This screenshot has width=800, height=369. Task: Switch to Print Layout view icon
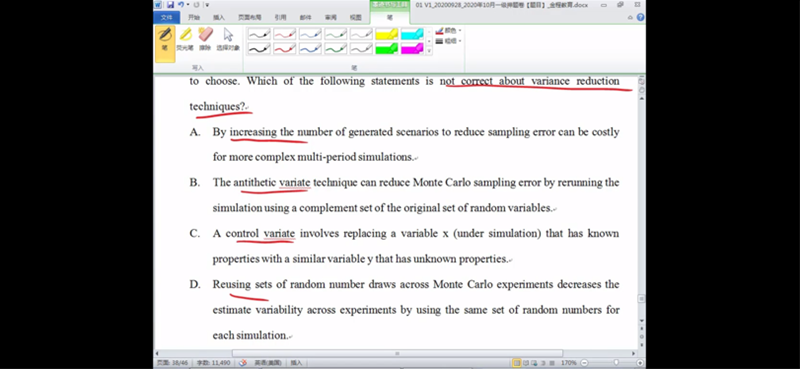click(517, 363)
